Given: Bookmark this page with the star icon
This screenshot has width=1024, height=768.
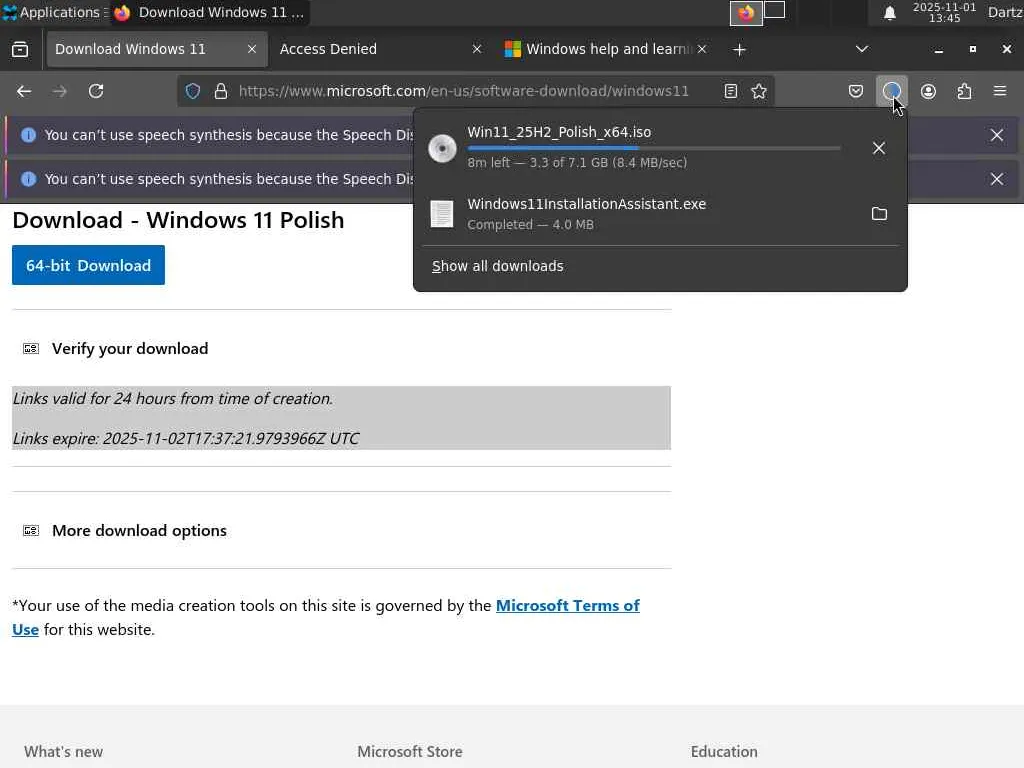Looking at the screenshot, I should 759,91.
